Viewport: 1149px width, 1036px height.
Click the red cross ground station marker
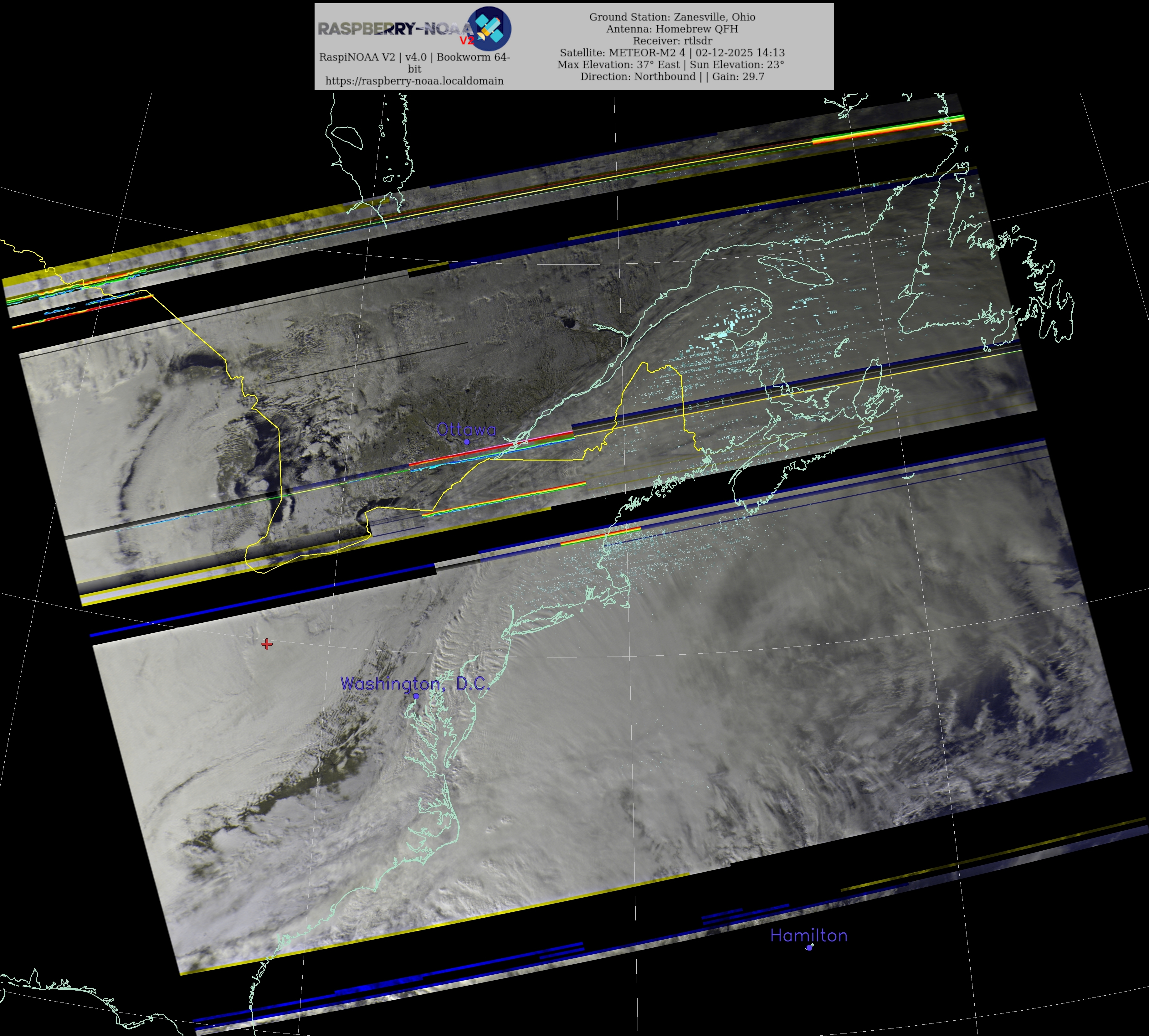point(267,644)
